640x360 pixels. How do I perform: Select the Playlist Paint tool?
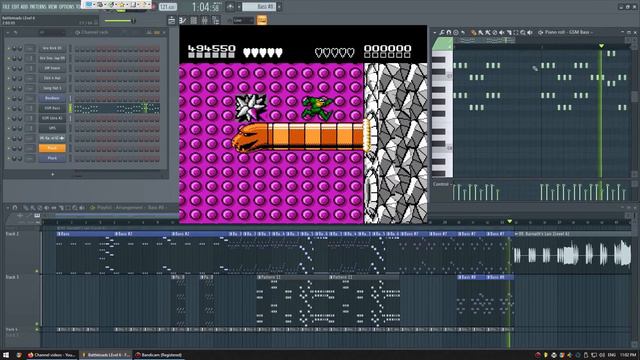[x=33, y=207]
